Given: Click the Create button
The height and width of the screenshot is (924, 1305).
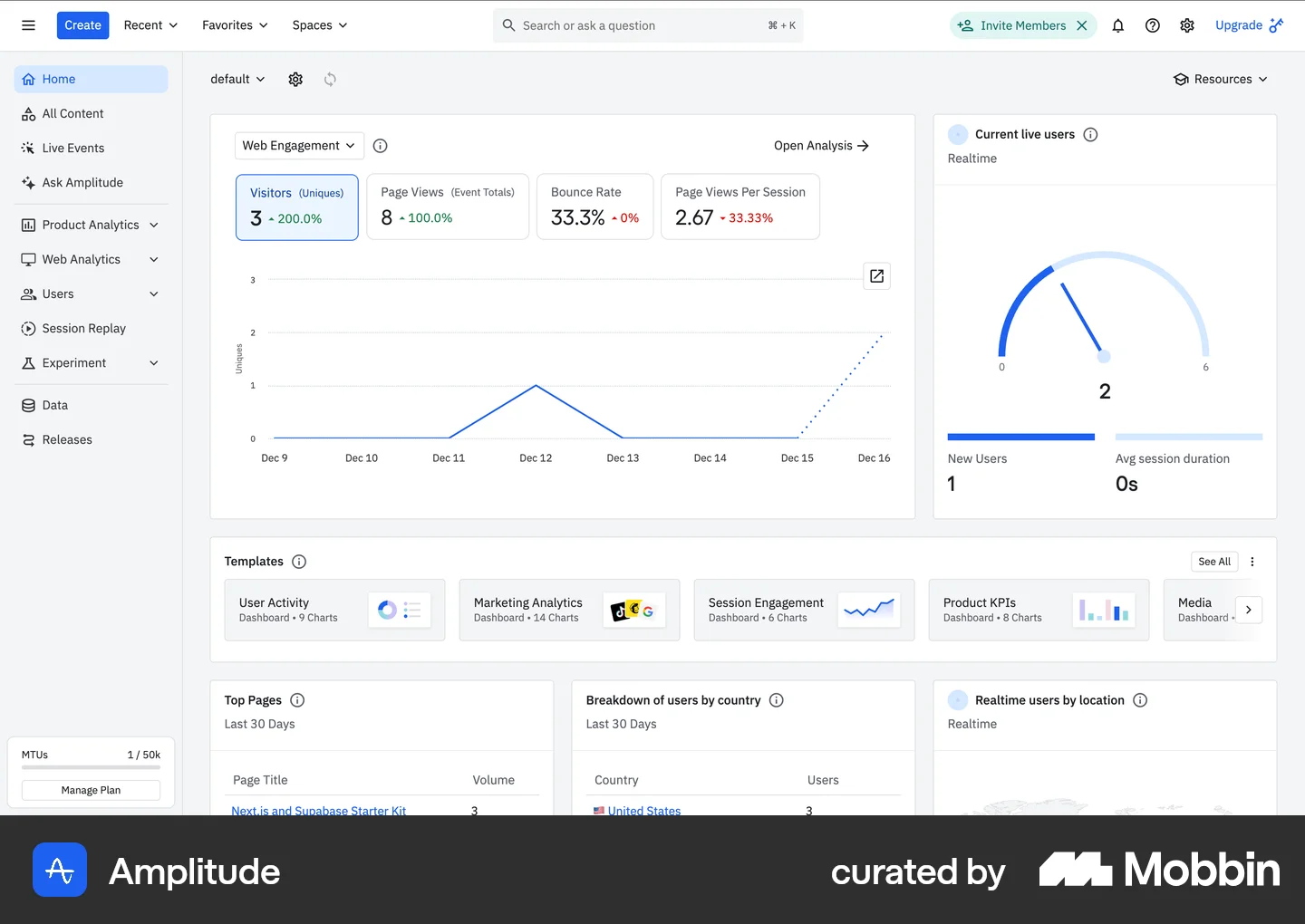Looking at the screenshot, I should (x=82, y=25).
